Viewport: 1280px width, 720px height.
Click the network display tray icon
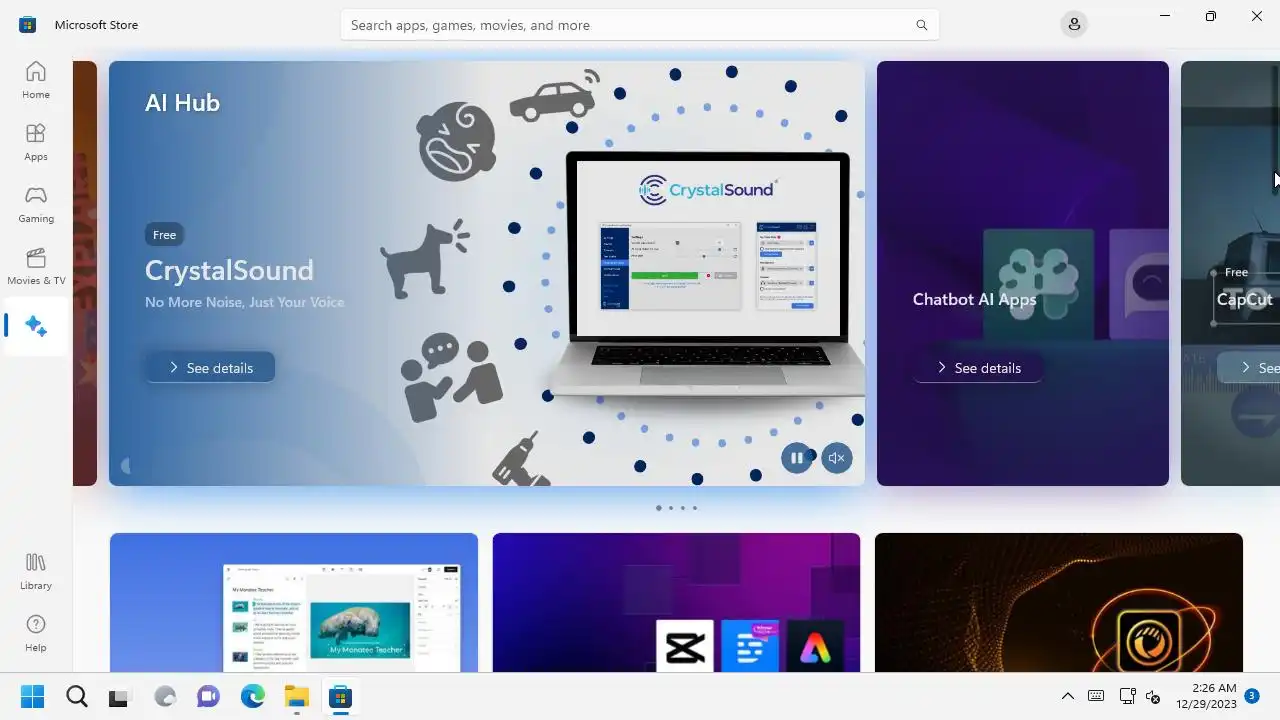[1127, 696]
